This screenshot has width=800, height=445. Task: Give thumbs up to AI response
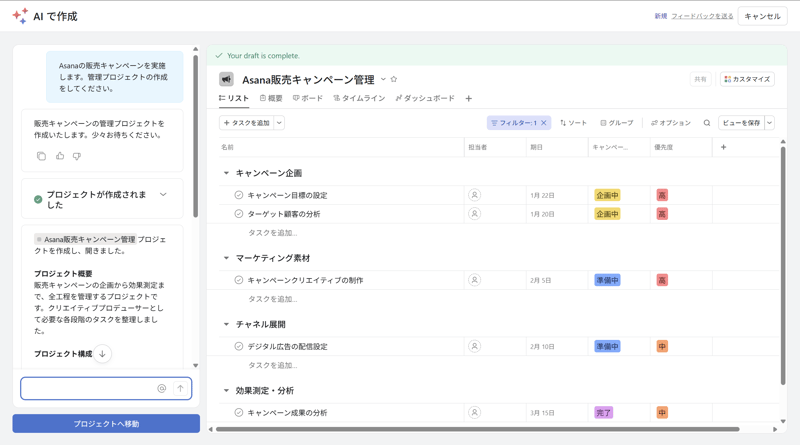click(60, 156)
